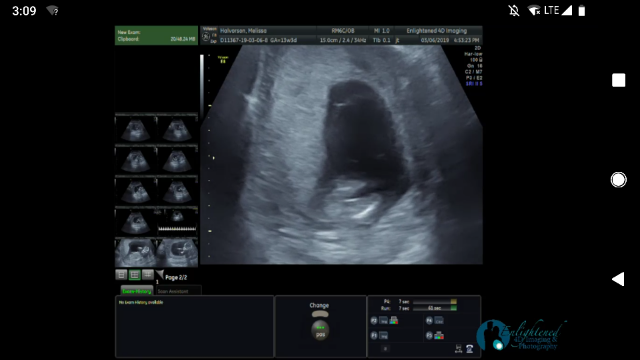The image size is (640, 360).
Task: Select the two-column grid layout icon
Action: tap(134, 275)
